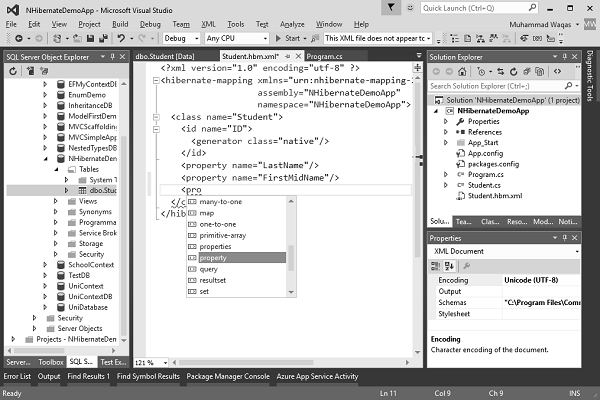Open the Build menu
Viewport: 600px width, 400px height.
pyautogui.click(x=120, y=24)
